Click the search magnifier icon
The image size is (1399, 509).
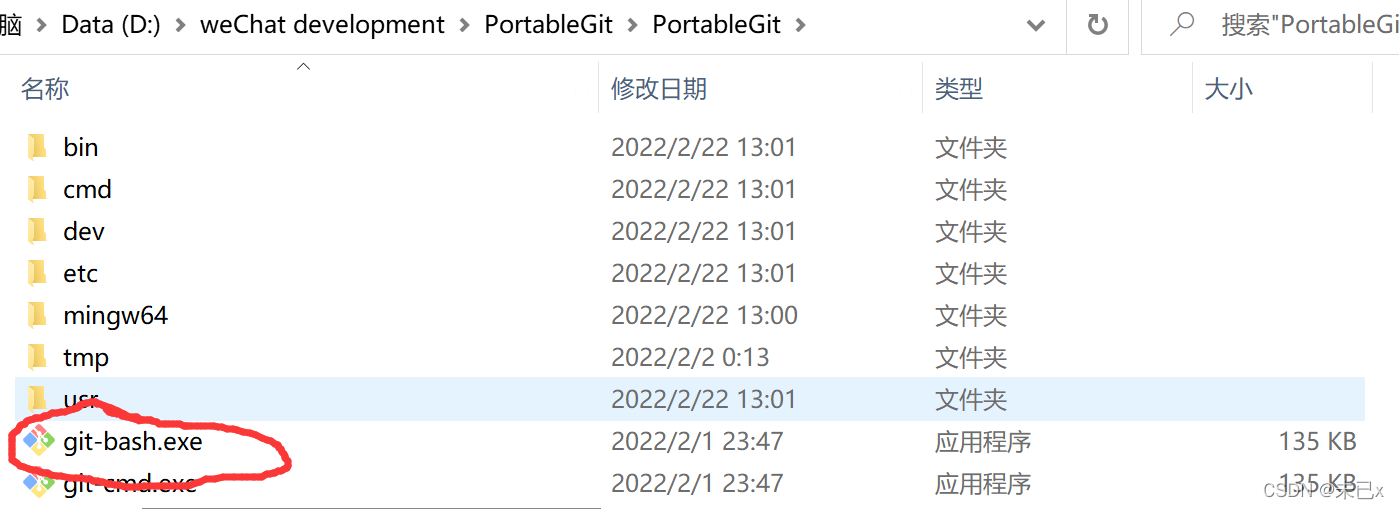pyautogui.click(x=1181, y=24)
